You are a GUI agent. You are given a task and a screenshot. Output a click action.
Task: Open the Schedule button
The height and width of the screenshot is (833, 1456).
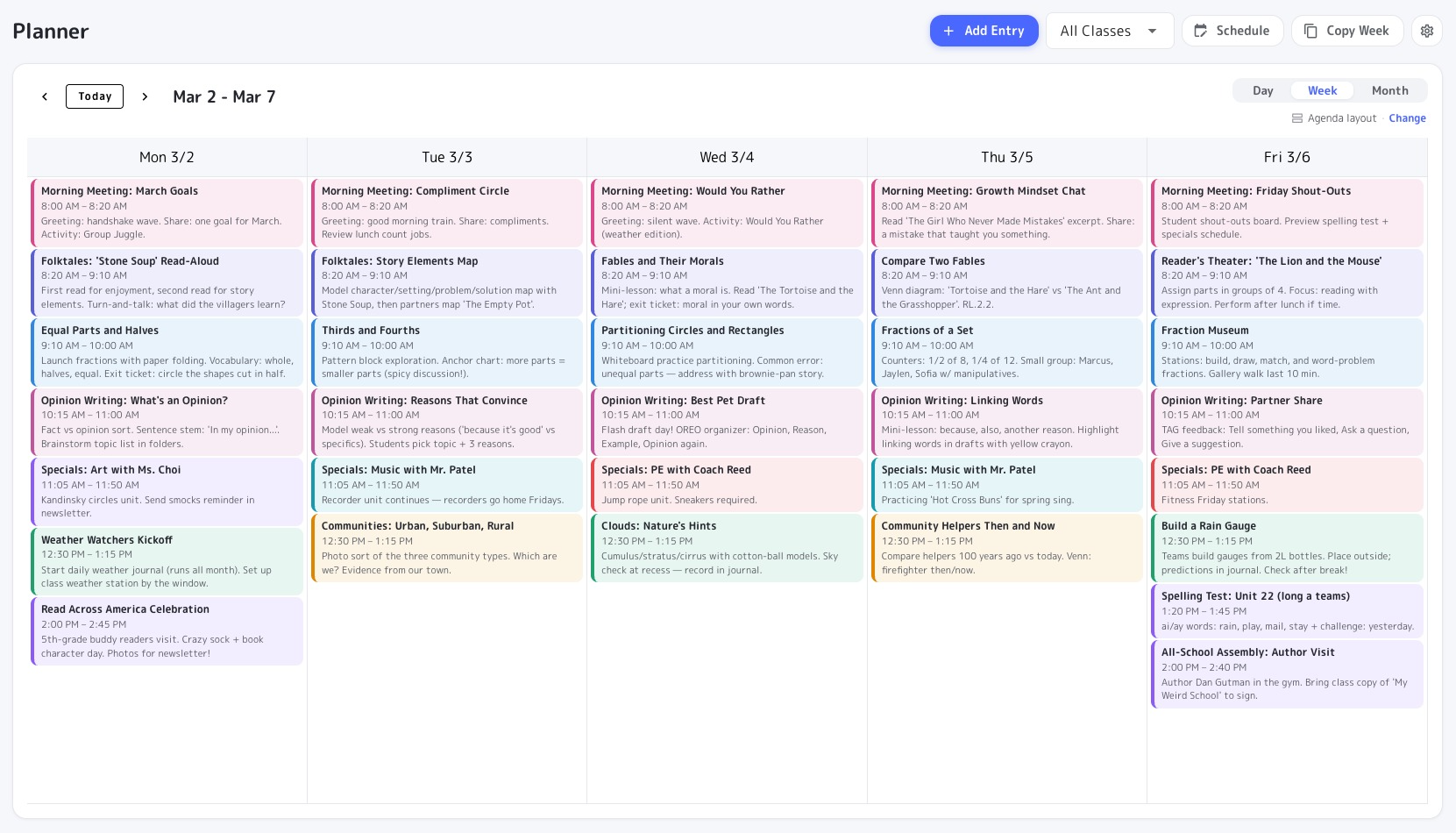1232,31
